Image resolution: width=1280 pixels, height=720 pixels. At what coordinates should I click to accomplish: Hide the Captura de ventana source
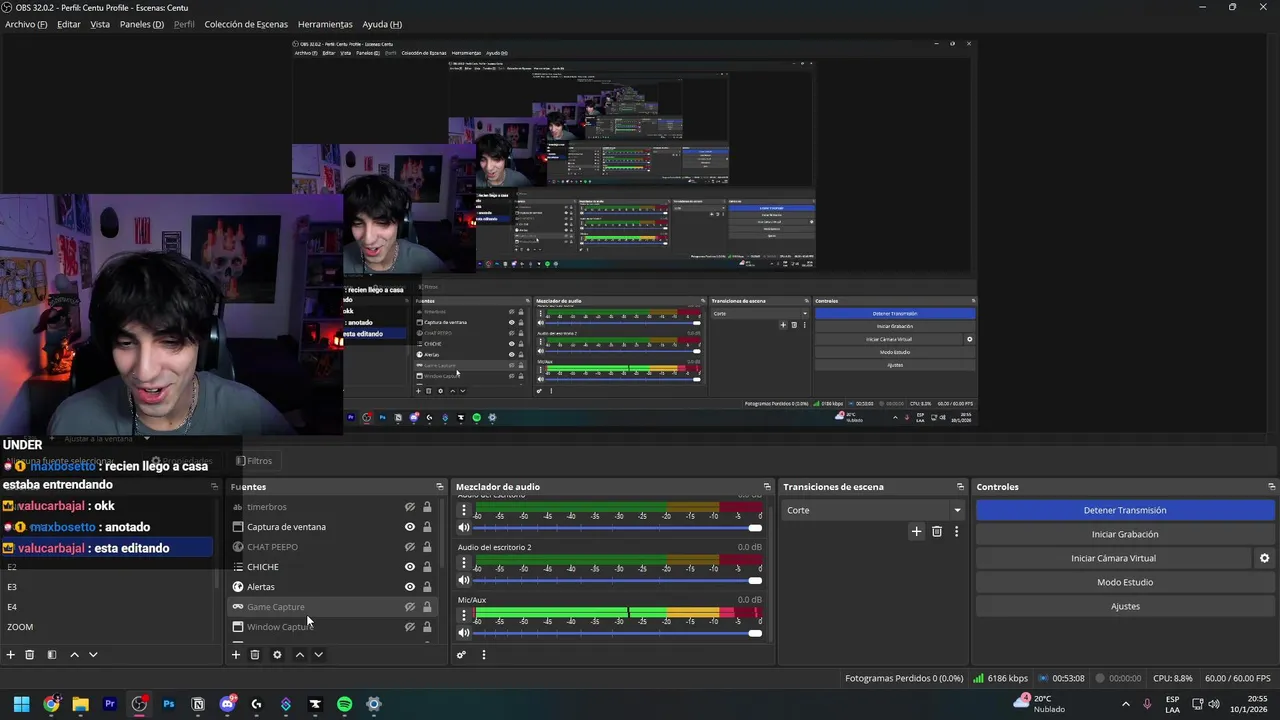tap(409, 527)
